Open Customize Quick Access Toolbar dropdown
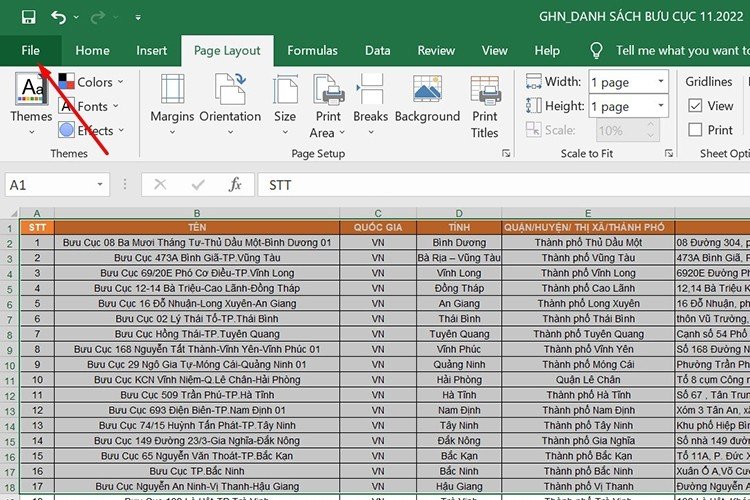Screen dimensions: 750x500 tap(138, 18)
